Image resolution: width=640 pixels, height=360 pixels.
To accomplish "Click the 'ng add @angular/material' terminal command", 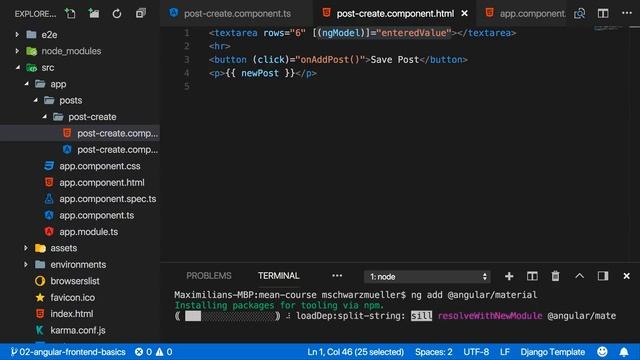I will pyautogui.click(x=474, y=295).
